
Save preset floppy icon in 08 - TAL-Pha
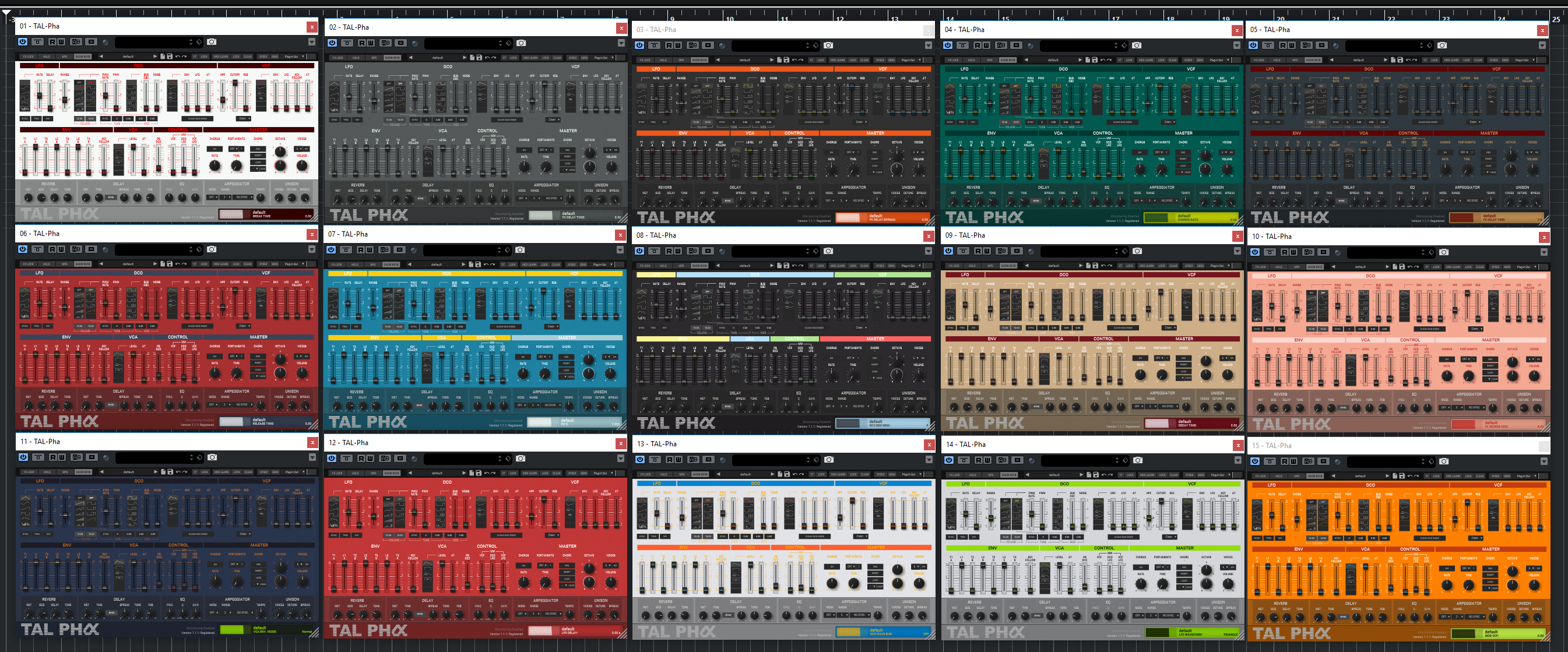click(786, 266)
